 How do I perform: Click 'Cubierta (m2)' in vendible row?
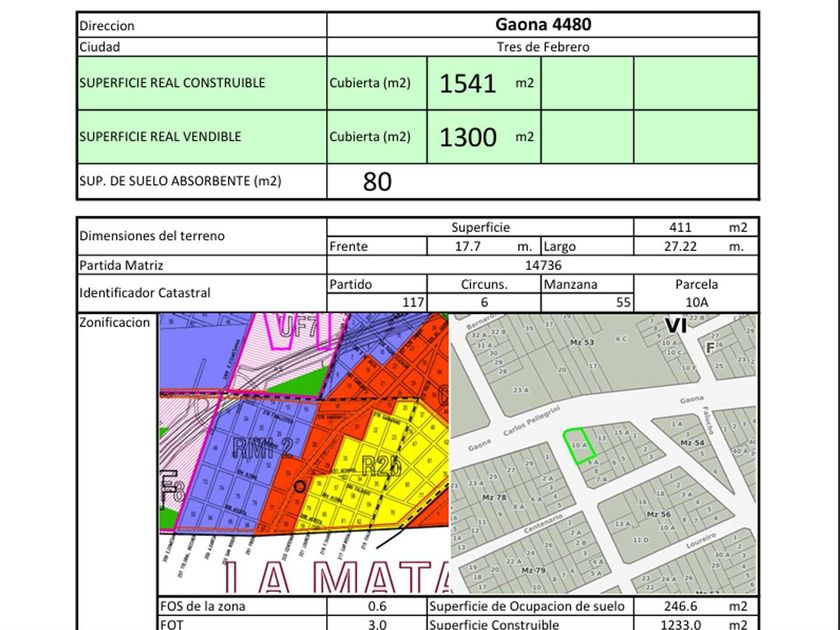pos(370,137)
